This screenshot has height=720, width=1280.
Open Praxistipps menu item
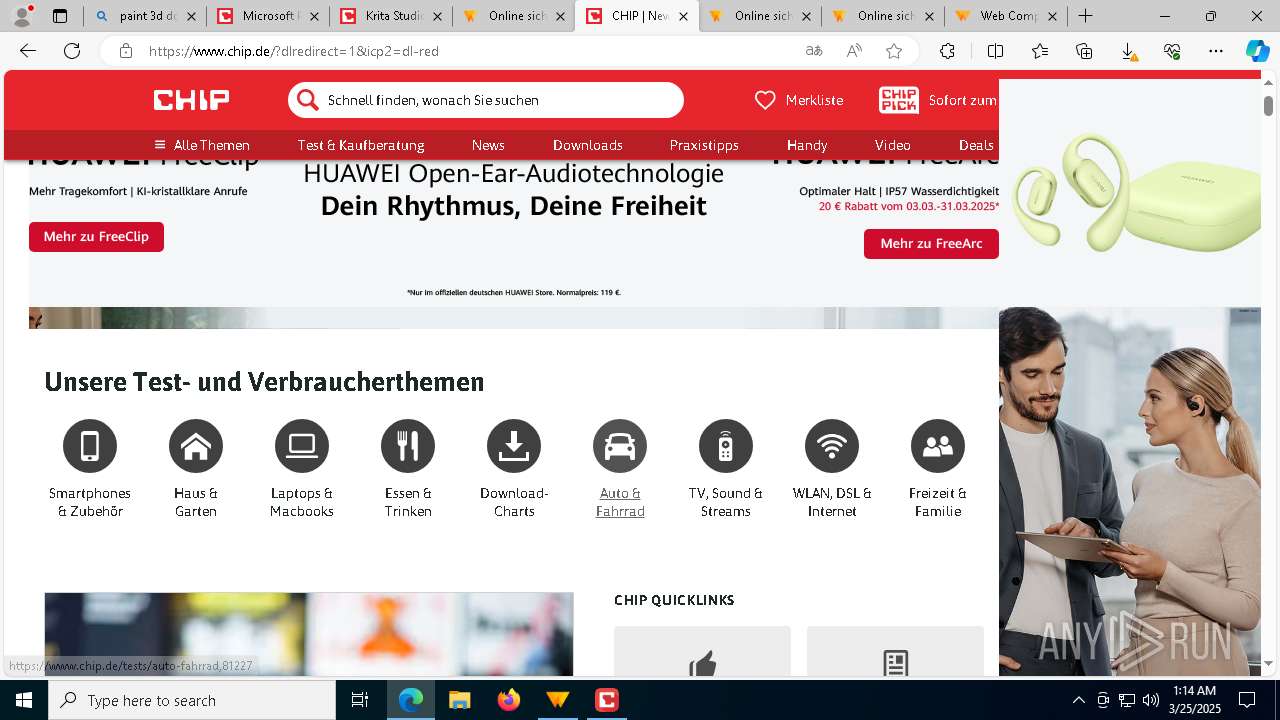704,145
